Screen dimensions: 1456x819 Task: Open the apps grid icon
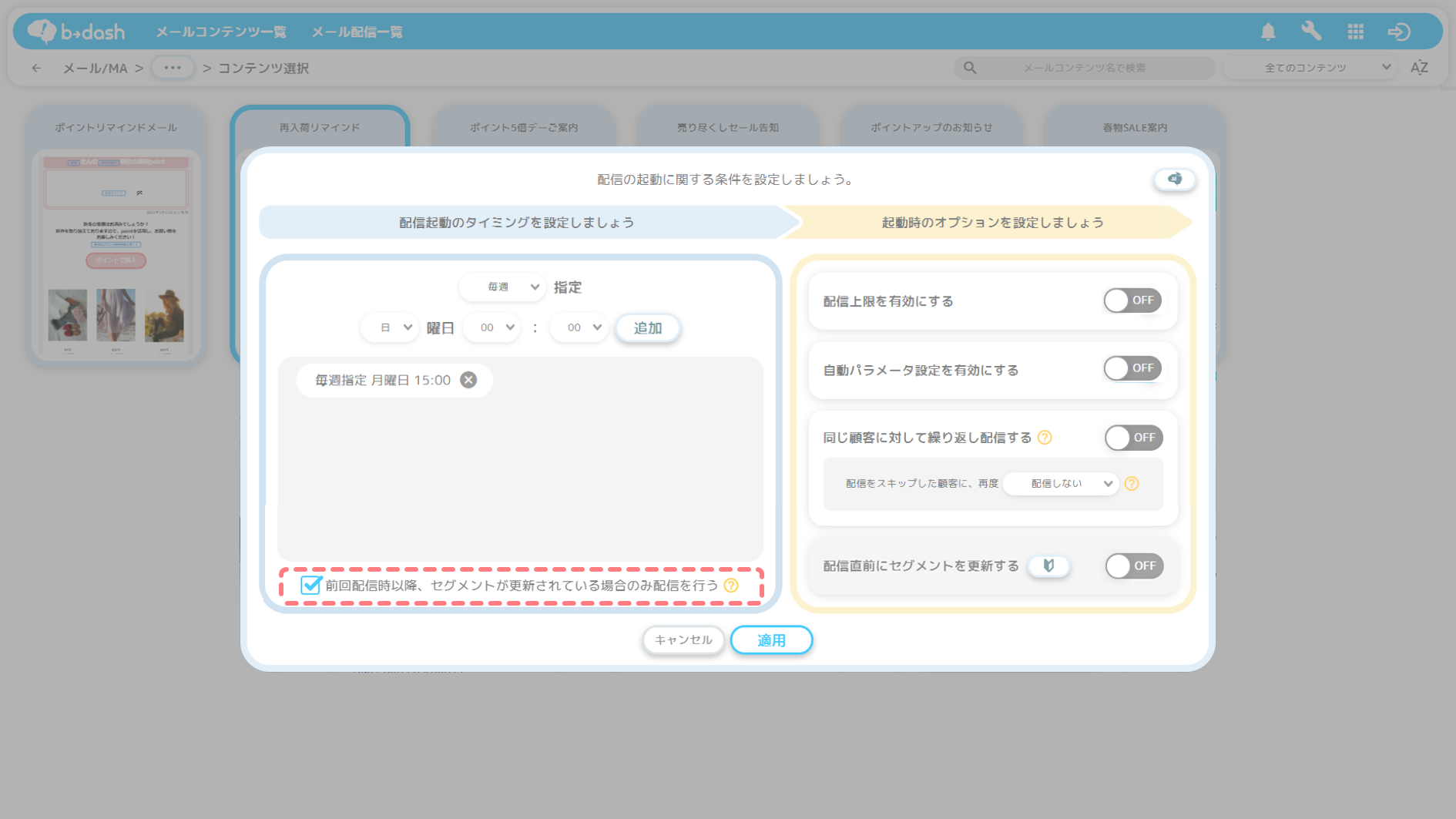click(1356, 32)
